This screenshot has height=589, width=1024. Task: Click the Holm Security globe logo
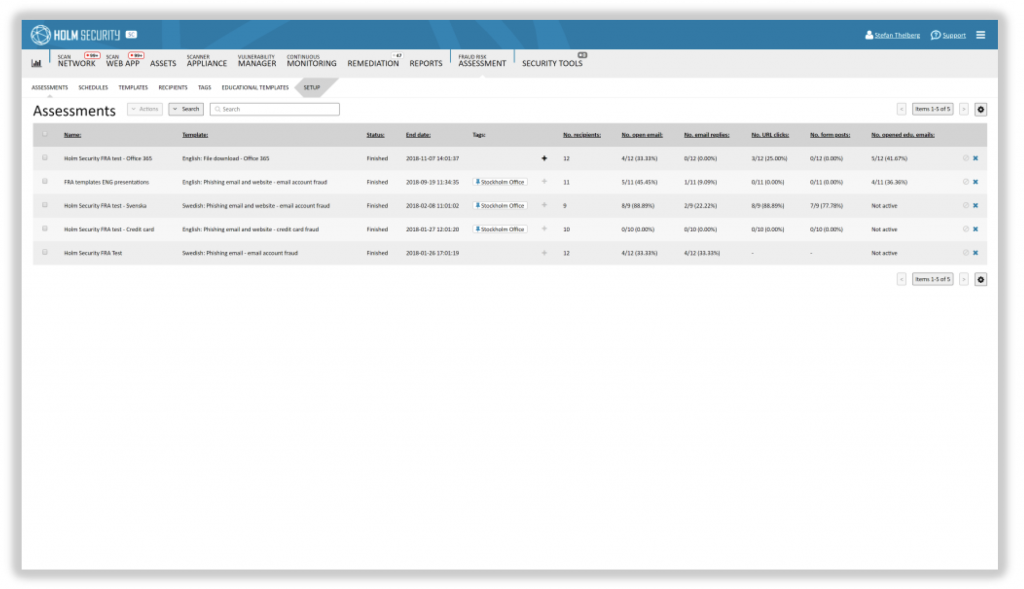pos(41,35)
